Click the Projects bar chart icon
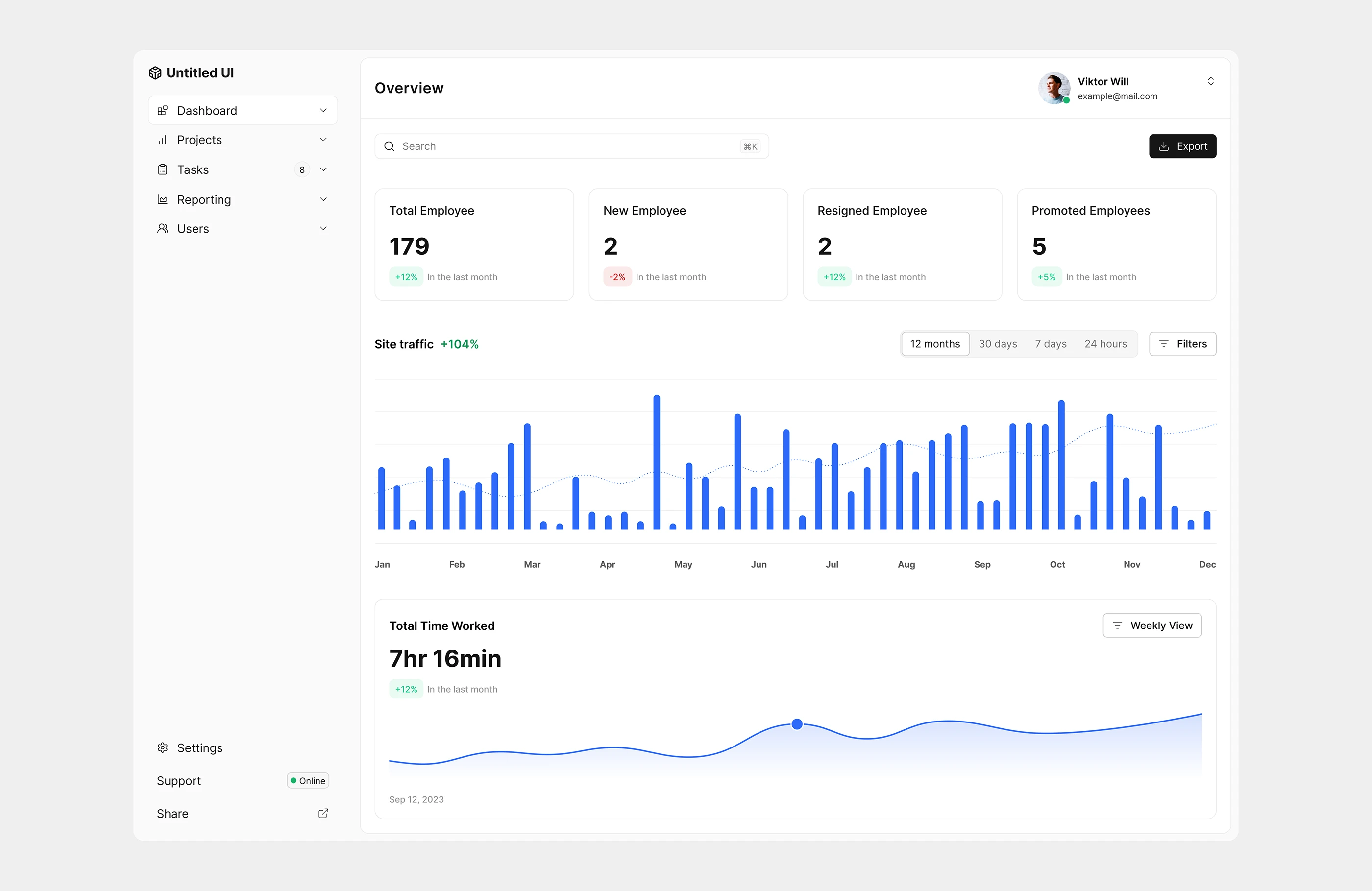This screenshot has height=891, width=1372. click(163, 140)
